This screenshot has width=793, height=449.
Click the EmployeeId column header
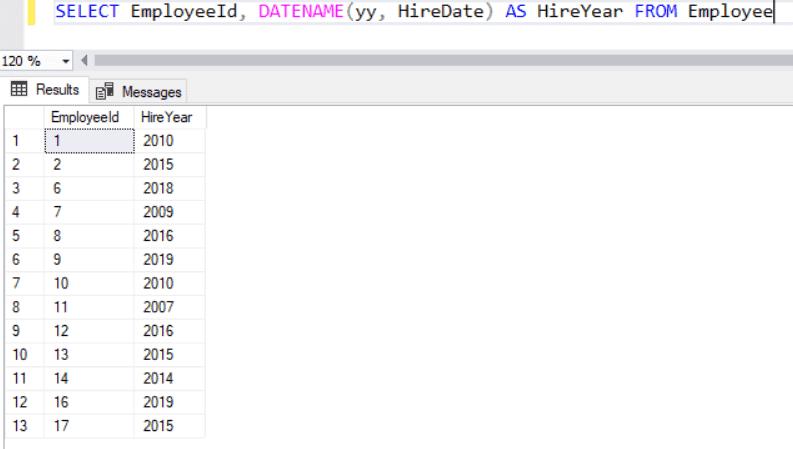tap(88, 118)
